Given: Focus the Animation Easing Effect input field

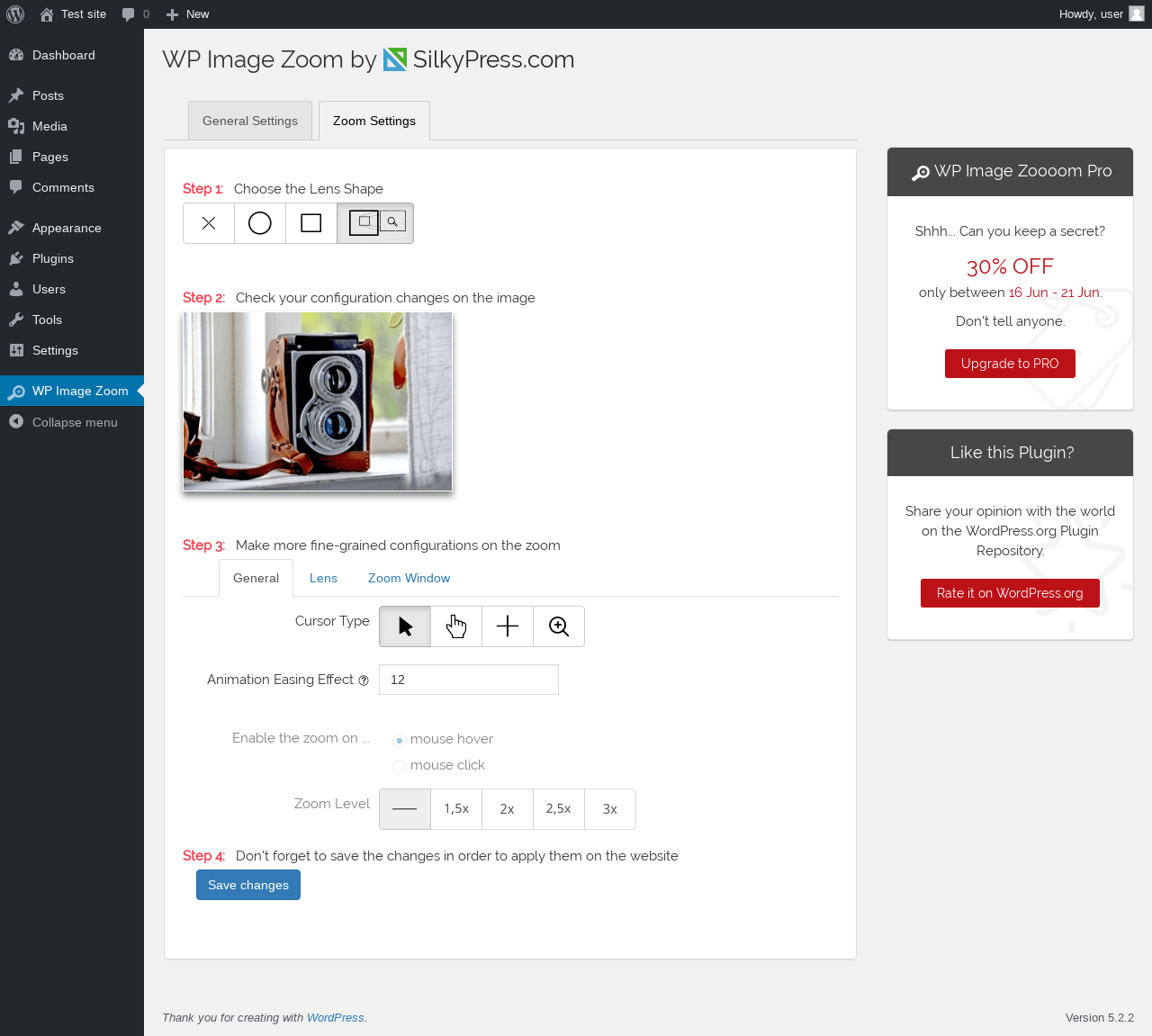Looking at the screenshot, I should 469,680.
